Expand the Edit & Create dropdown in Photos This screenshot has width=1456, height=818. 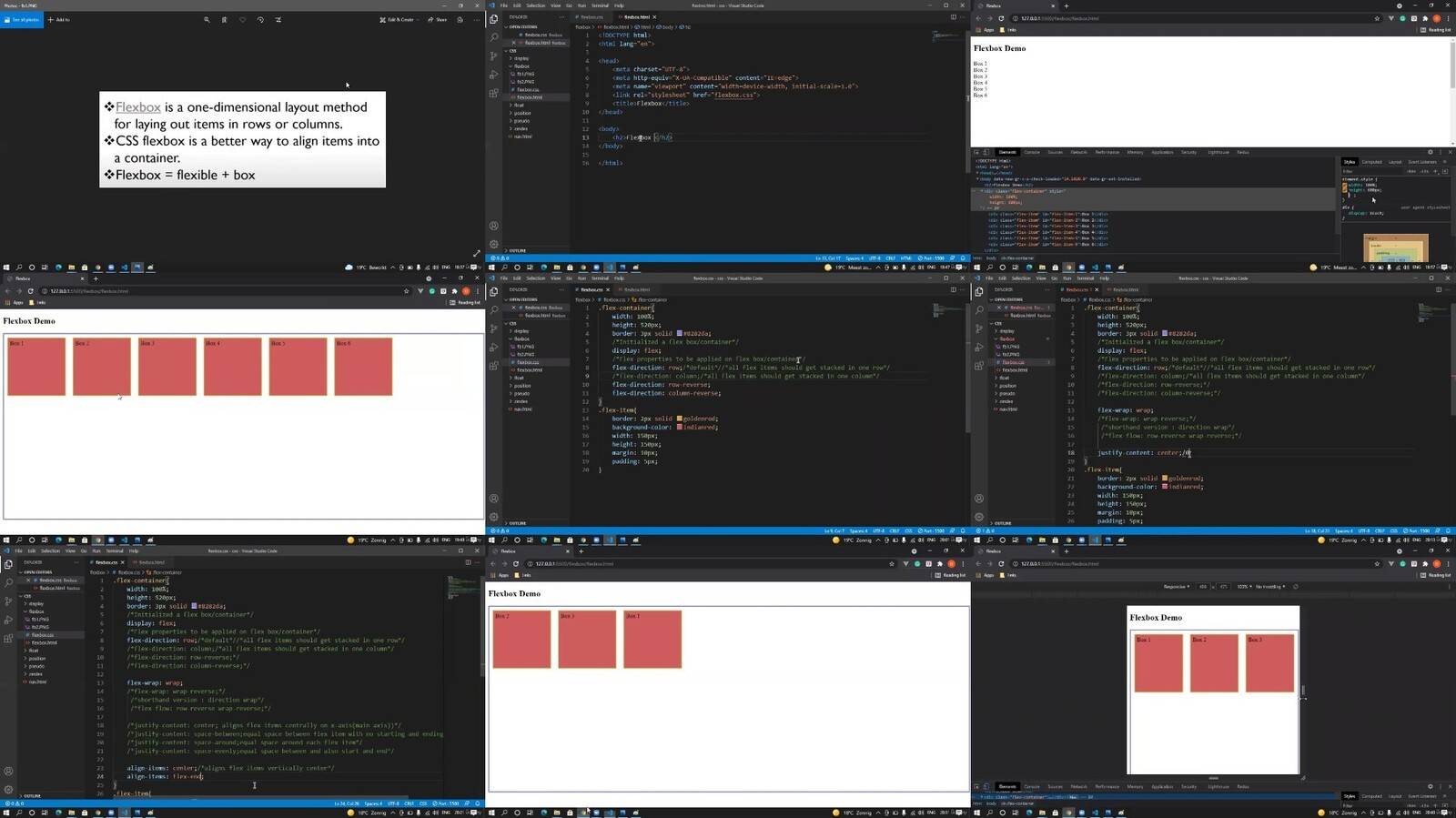pos(397,19)
